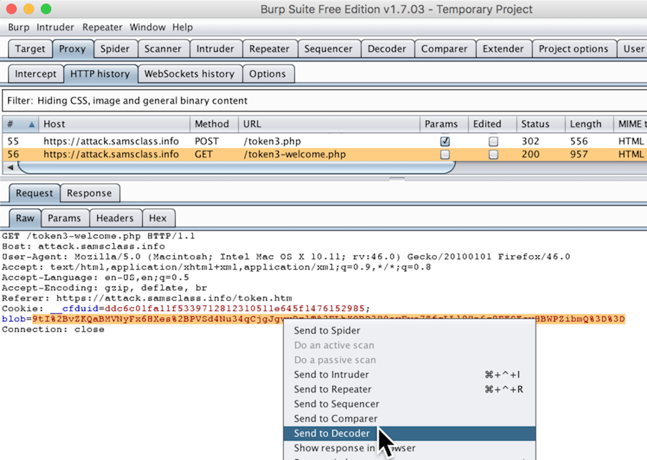Sort history by Length column
647x460 pixels.
pyautogui.click(x=588, y=124)
